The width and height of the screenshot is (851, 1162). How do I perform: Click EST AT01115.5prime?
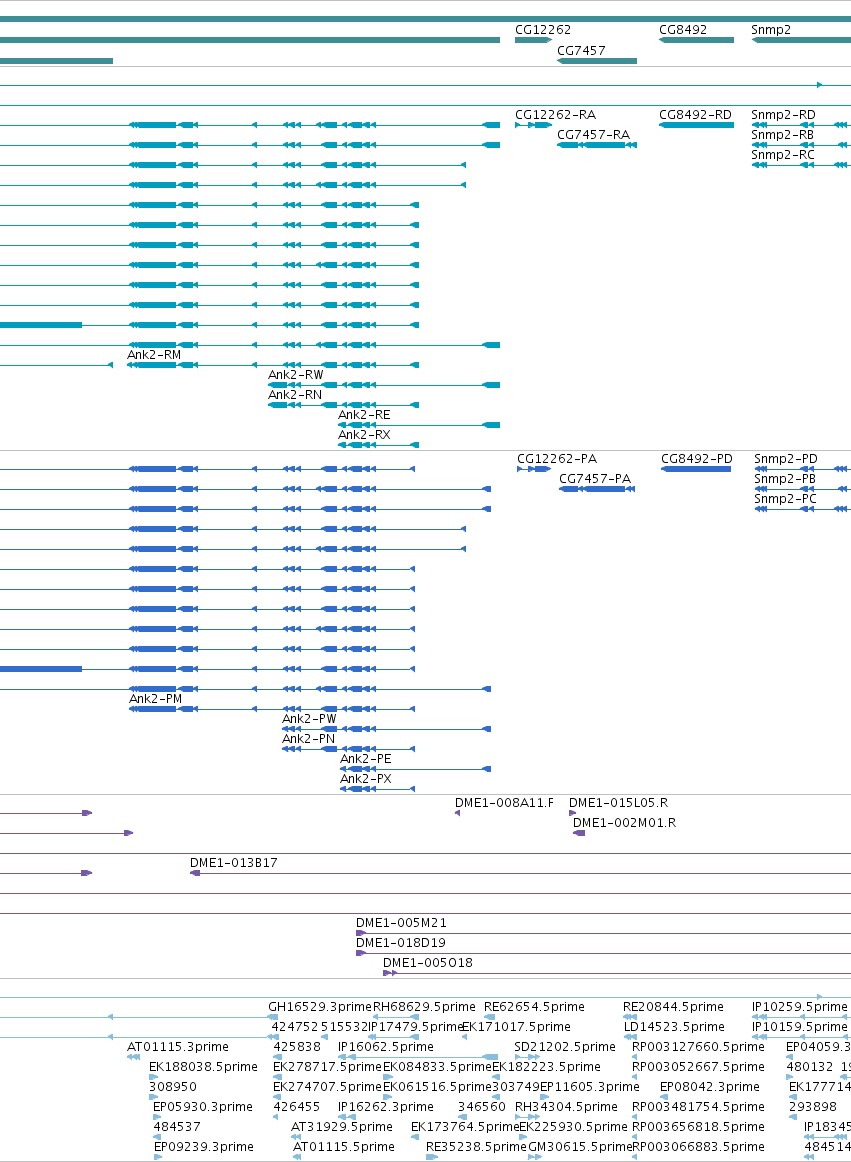pos(344,1146)
